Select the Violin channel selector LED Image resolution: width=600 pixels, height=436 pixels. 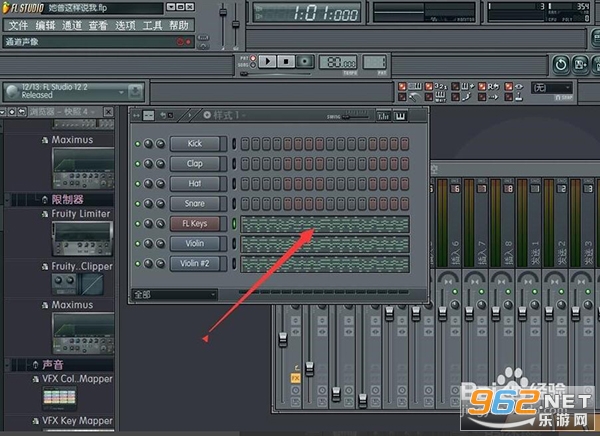tap(234, 243)
